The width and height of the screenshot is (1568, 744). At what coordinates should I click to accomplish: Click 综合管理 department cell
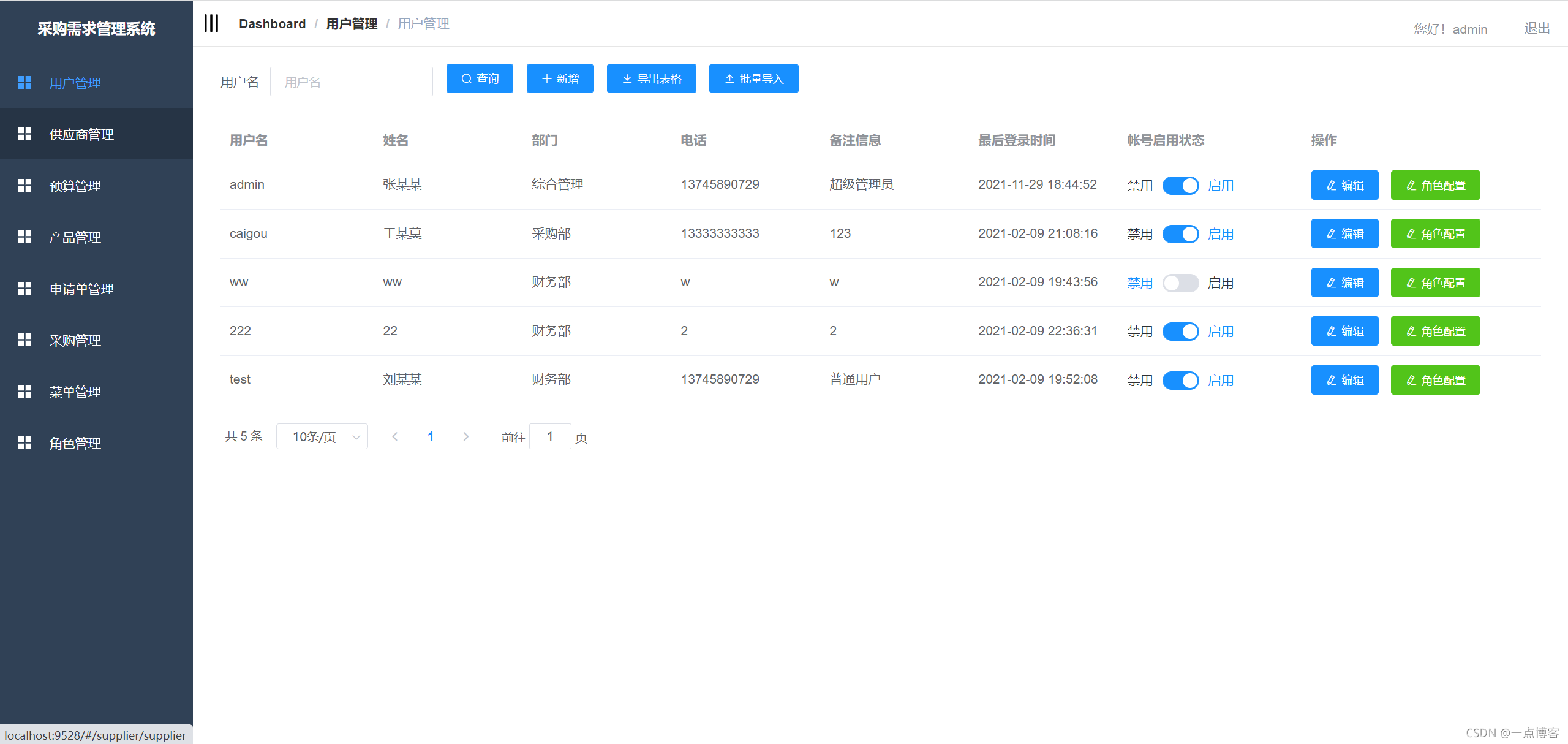[557, 184]
